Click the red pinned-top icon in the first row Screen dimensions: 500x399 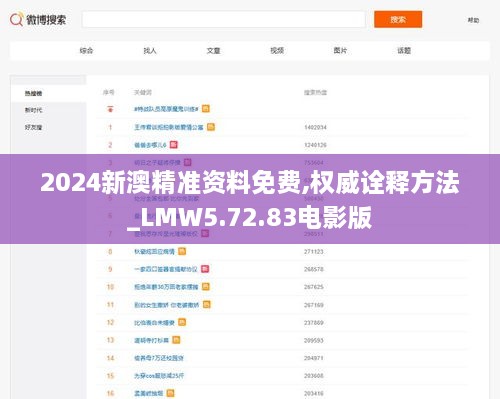(x=110, y=109)
